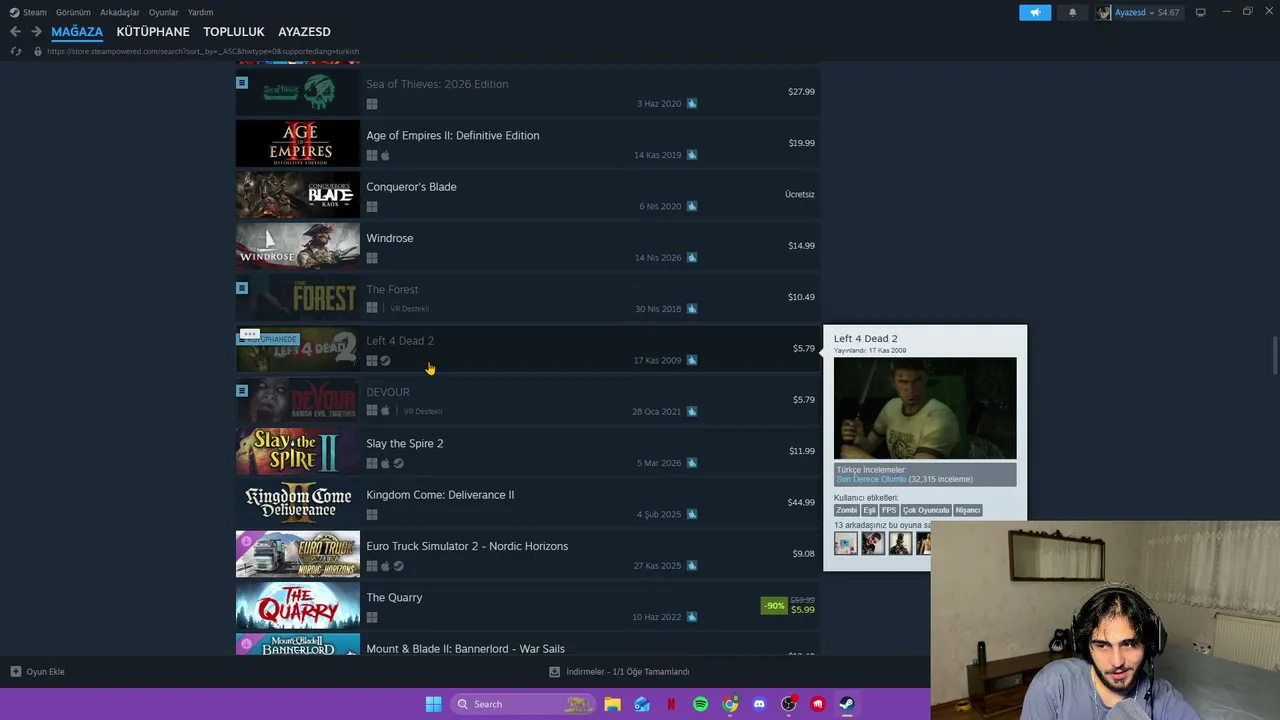The width and height of the screenshot is (1280, 720).
Task: Click the Nişancı tag
Action: pyautogui.click(x=968, y=510)
